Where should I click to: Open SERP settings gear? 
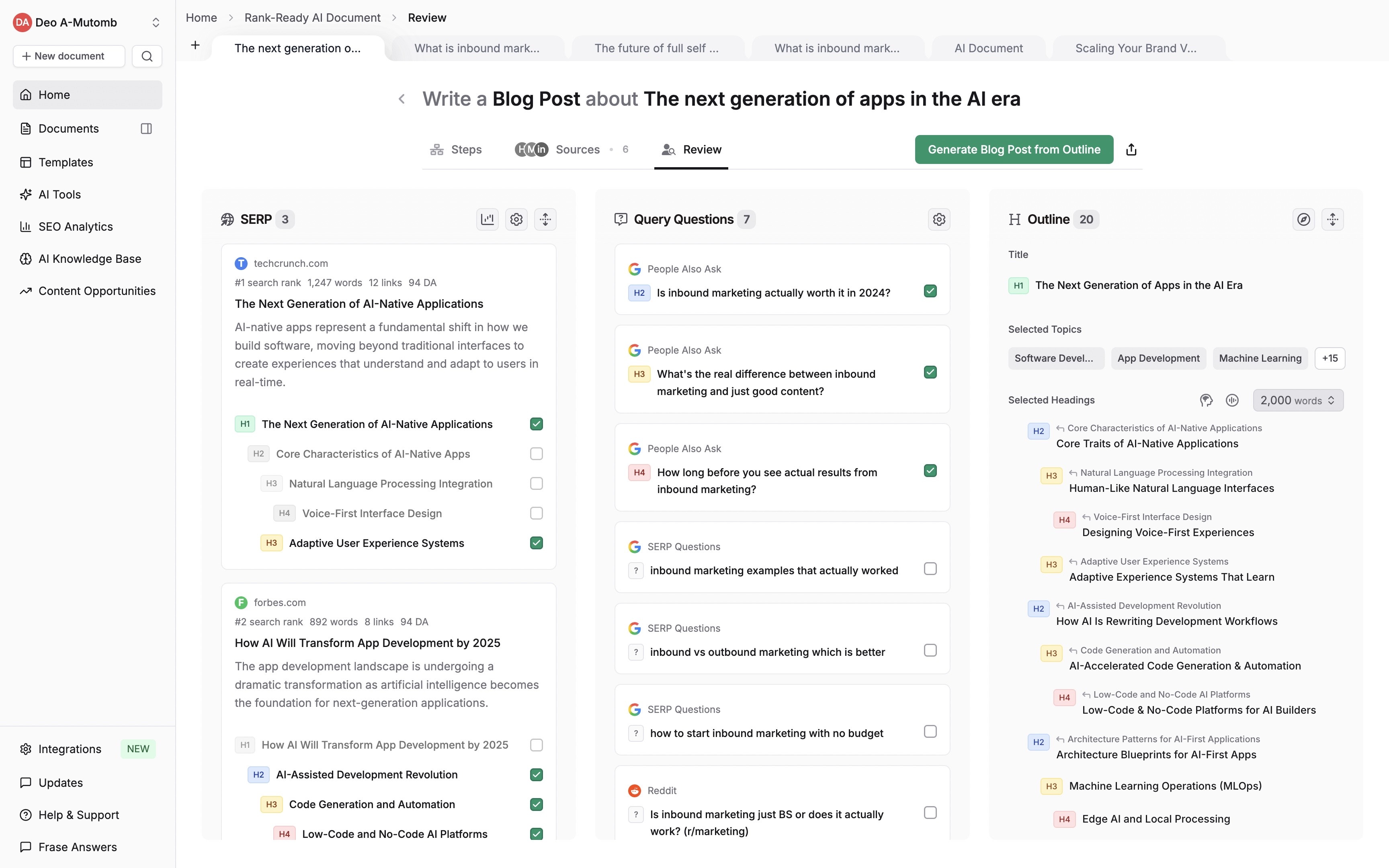coord(516,219)
